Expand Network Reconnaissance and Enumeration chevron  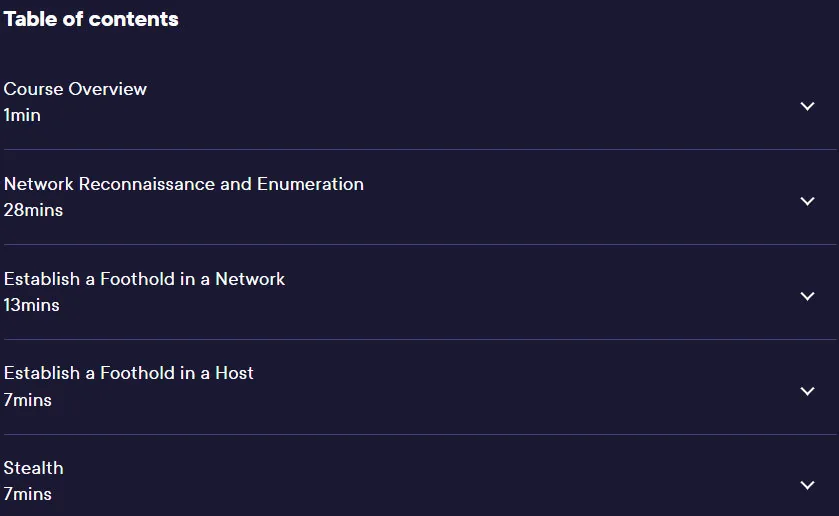pyautogui.click(x=807, y=201)
